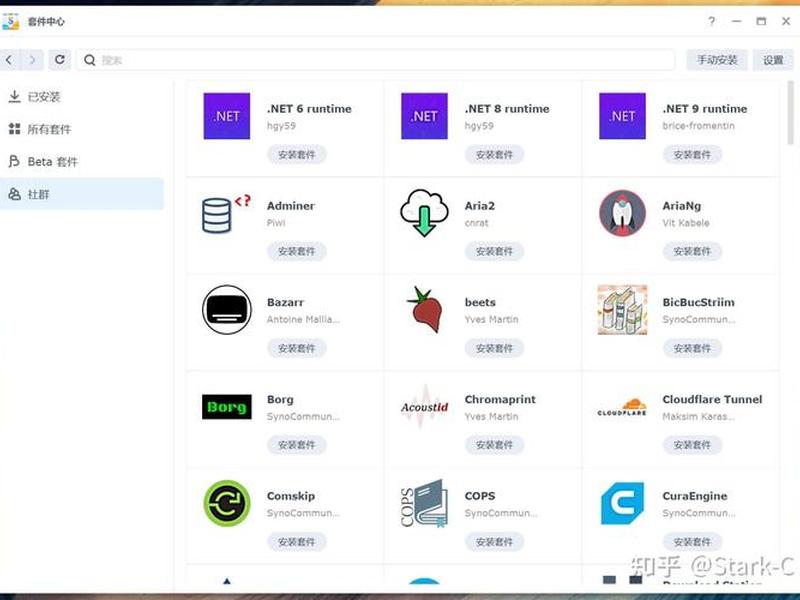This screenshot has height=600, width=800.
Task: Open the CuraEngine package title
Action: (x=695, y=496)
